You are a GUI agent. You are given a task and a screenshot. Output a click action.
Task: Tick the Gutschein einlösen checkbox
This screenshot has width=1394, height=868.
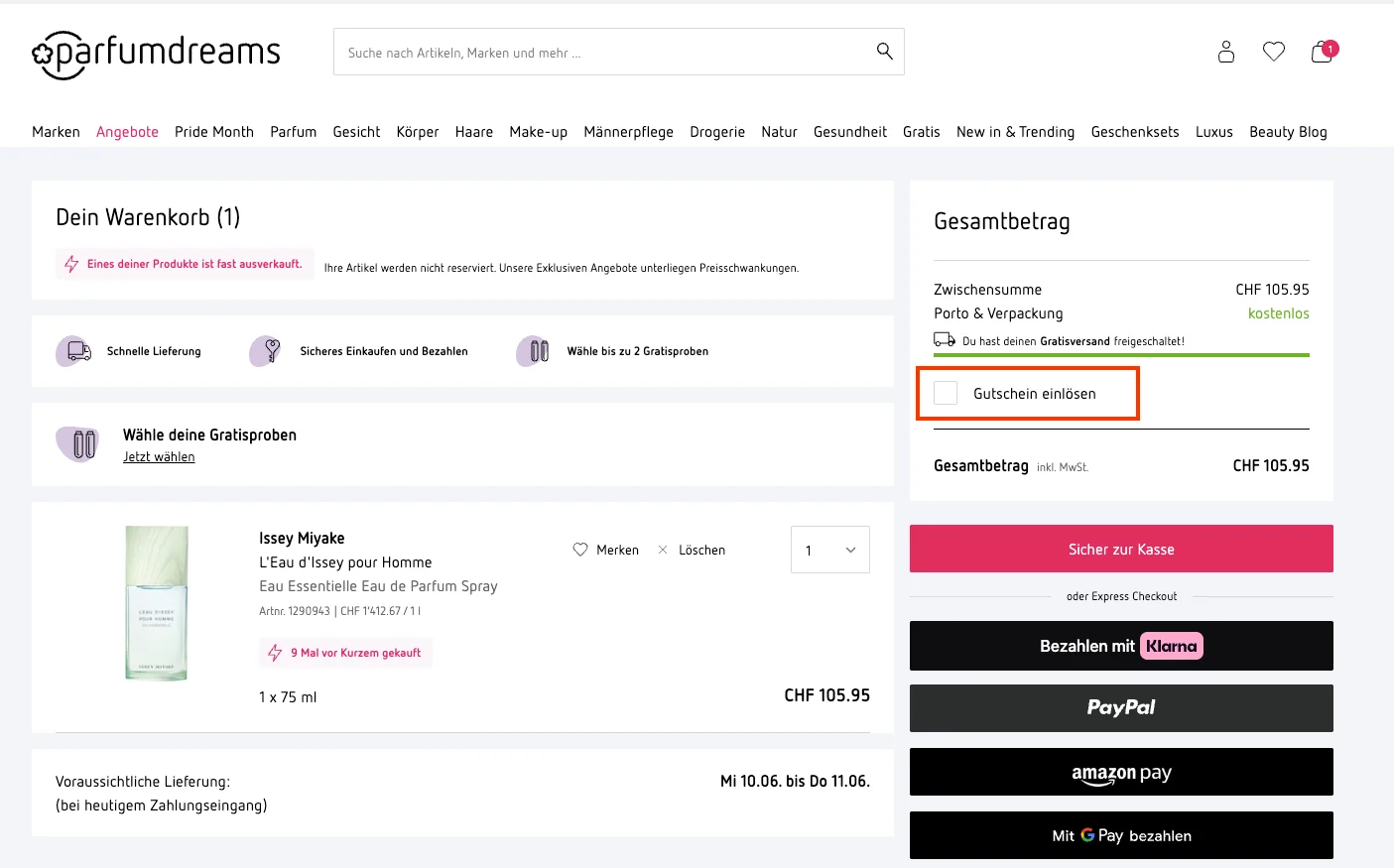pos(946,393)
